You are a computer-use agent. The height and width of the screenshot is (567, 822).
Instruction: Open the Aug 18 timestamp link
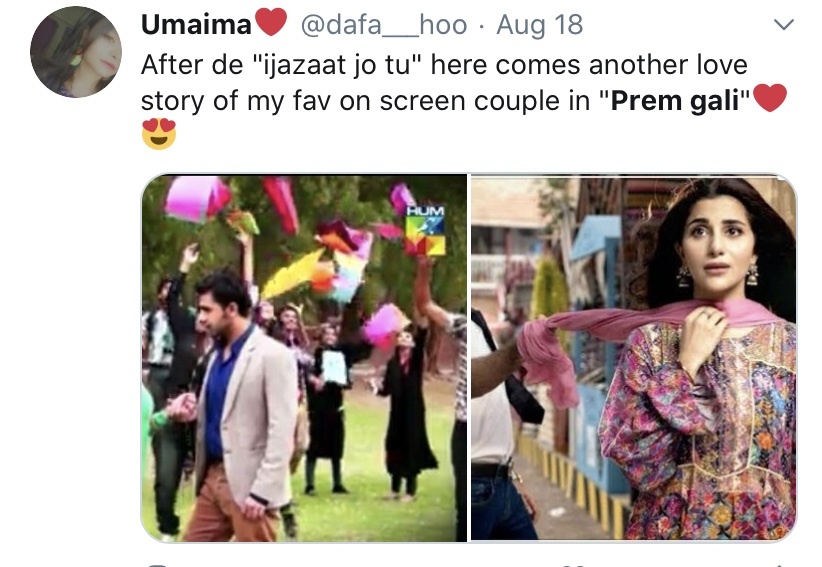click(x=539, y=25)
